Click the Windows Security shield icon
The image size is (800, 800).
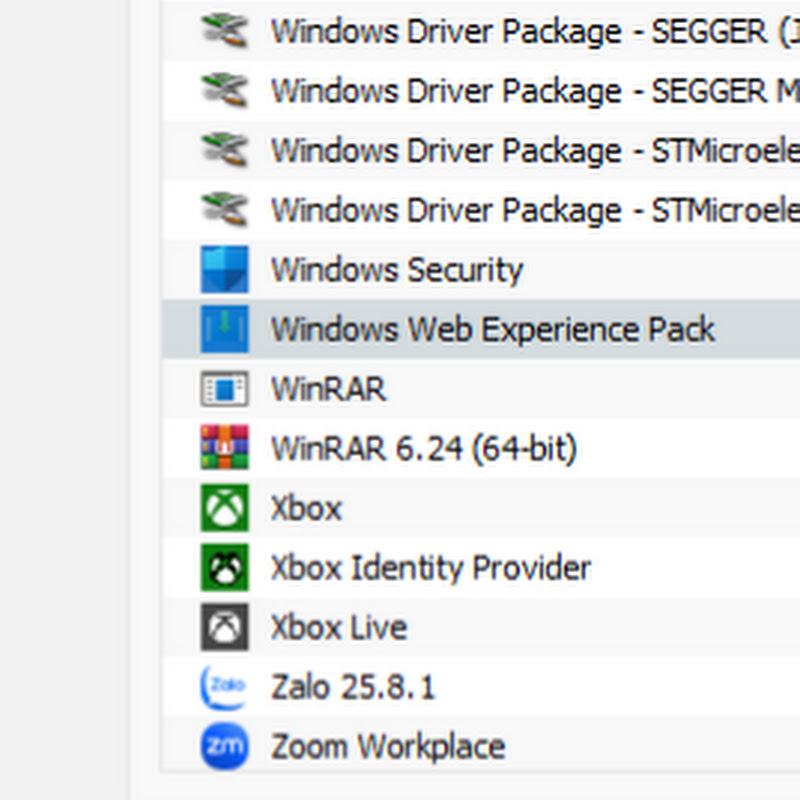point(224,269)
